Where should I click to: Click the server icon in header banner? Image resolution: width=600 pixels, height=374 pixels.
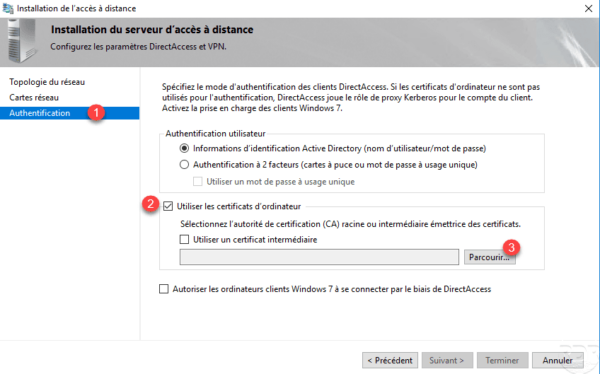22,41
